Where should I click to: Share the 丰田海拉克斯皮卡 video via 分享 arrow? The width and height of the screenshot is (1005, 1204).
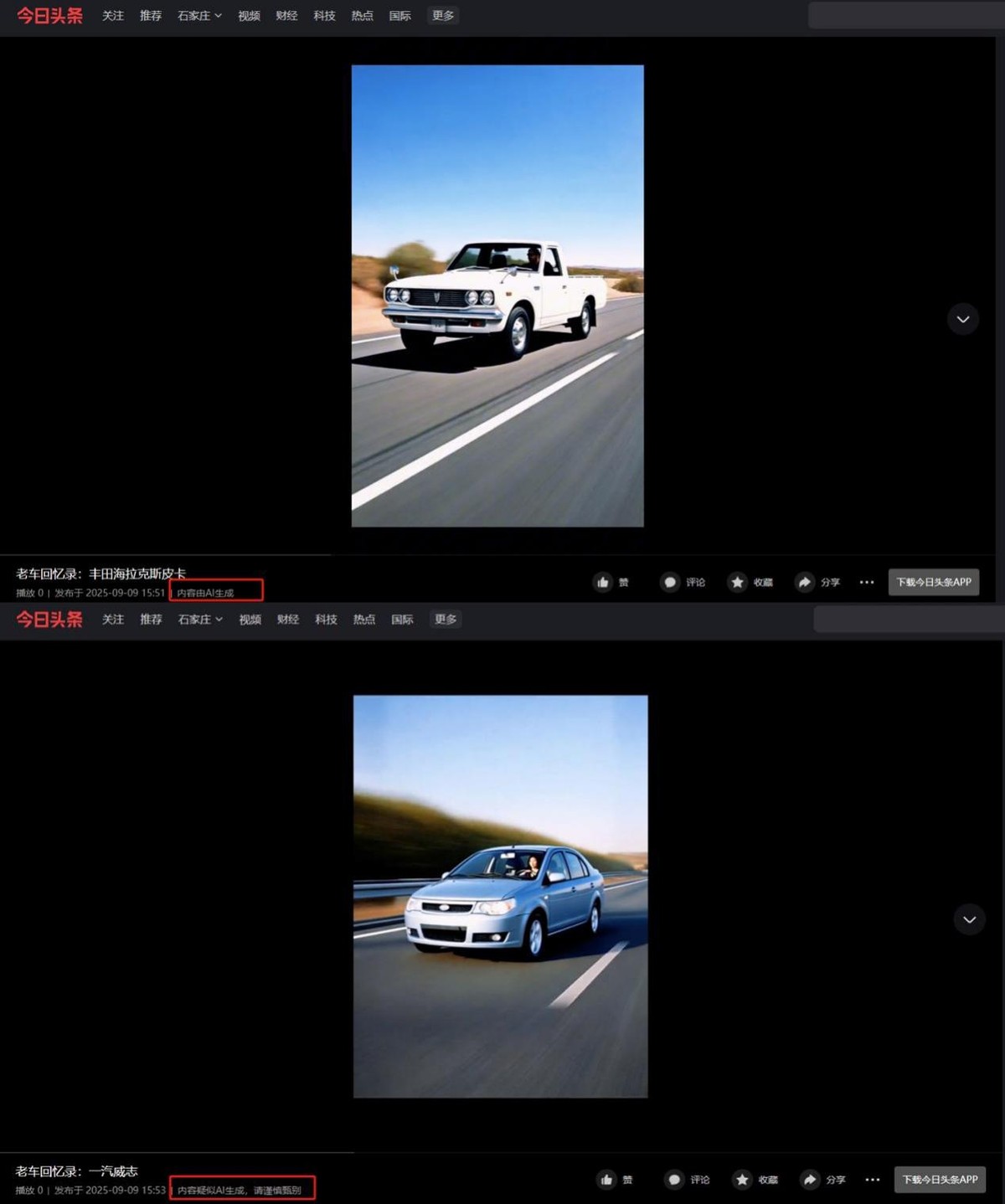point(804,582)
